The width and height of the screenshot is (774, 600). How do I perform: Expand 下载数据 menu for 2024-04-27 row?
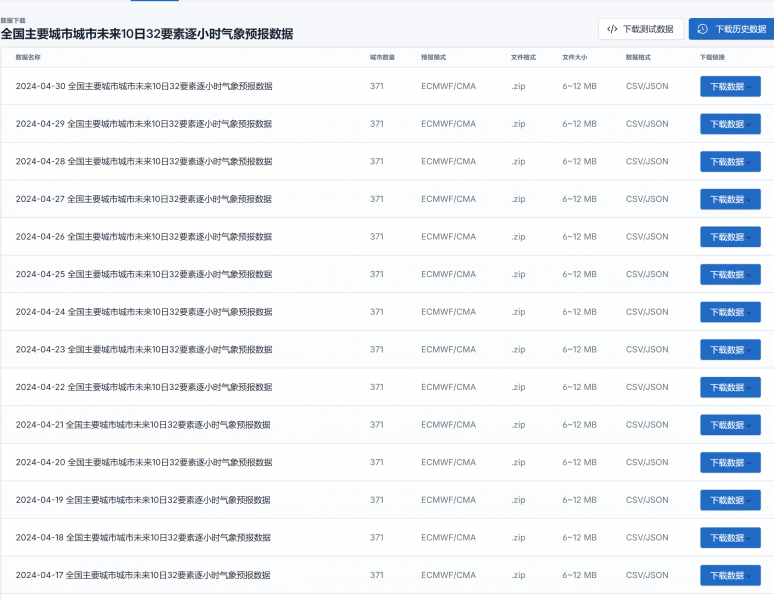[x=730, y=199]
